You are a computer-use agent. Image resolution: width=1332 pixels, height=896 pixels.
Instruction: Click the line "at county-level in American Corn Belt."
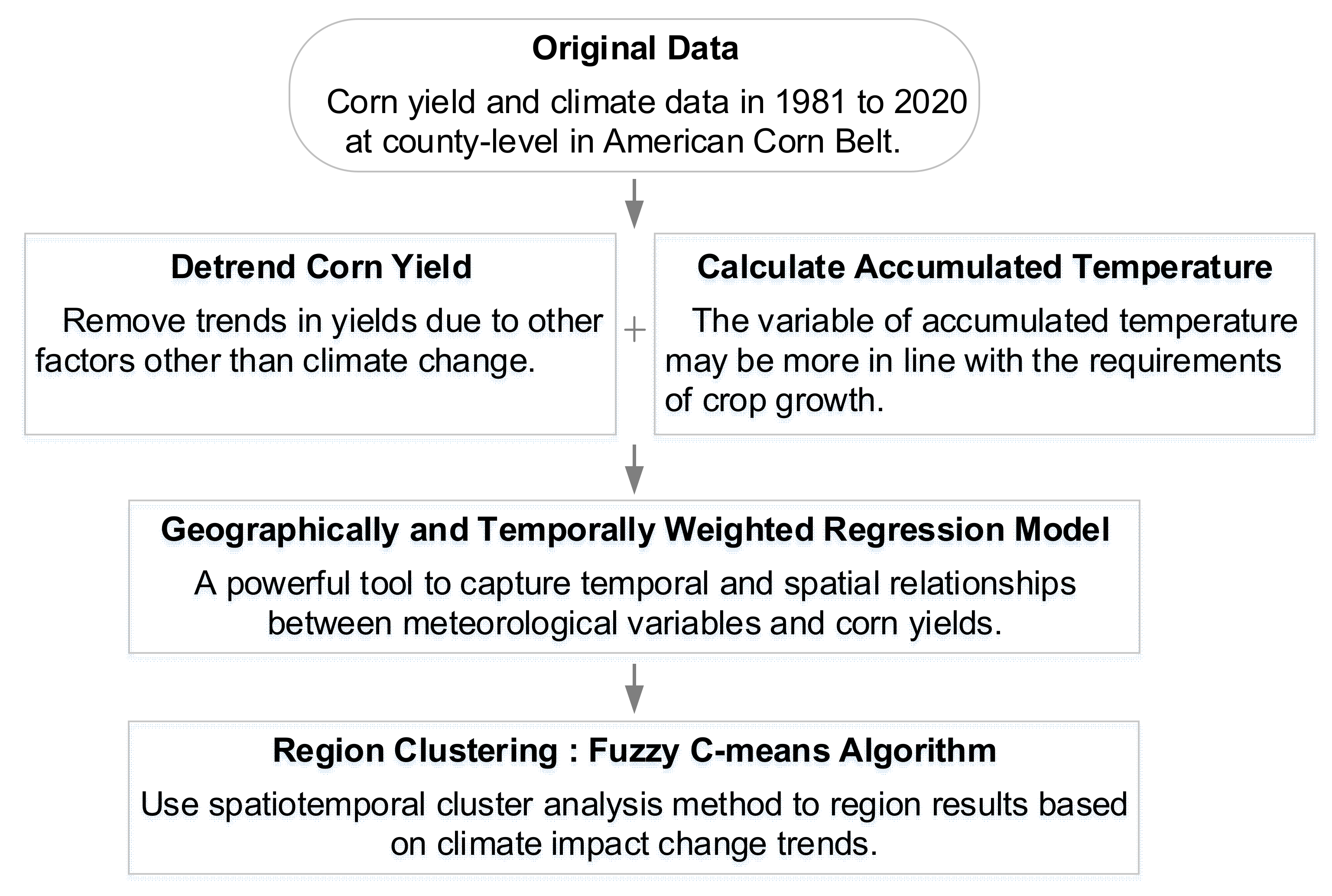click(623, 142)
